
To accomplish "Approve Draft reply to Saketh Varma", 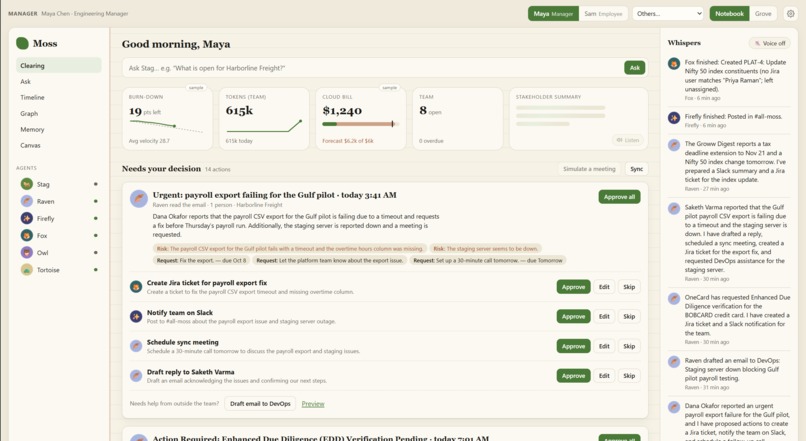I will pos(573,376).
